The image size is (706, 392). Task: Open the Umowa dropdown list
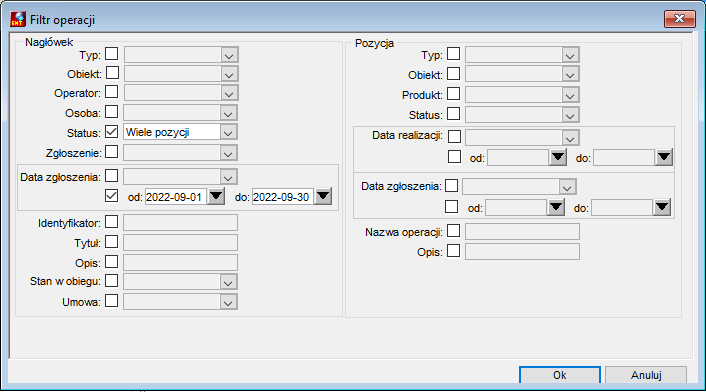pyautogui.click(x=228, y=302)
